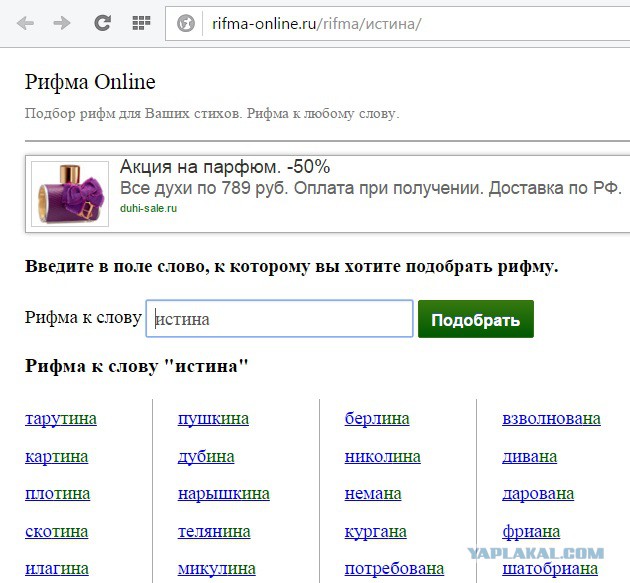Open the rhyme link дивана
Viewport: 630px width, 583px height.
530,457
